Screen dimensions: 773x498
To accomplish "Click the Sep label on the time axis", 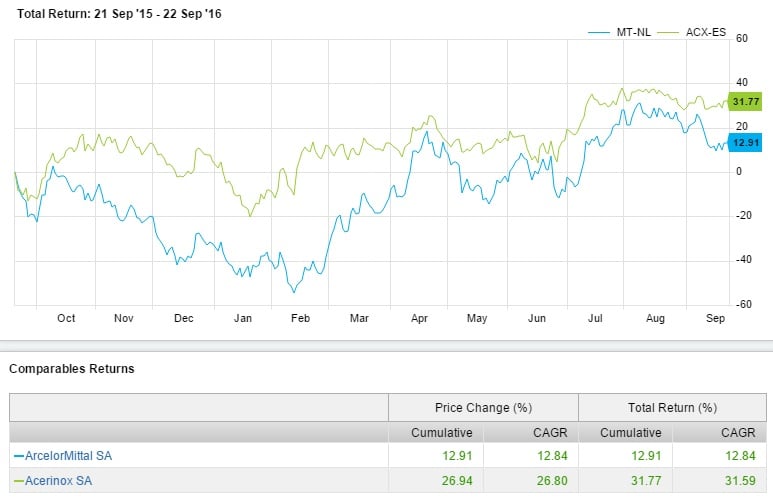I will click(x=715, y=318).
